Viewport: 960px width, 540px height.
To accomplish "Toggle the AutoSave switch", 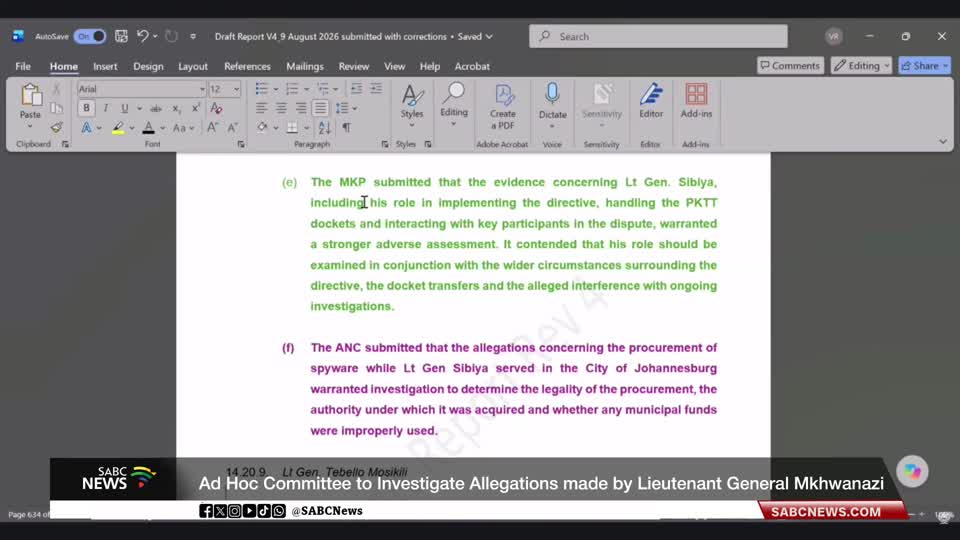I will click(90, 37).
